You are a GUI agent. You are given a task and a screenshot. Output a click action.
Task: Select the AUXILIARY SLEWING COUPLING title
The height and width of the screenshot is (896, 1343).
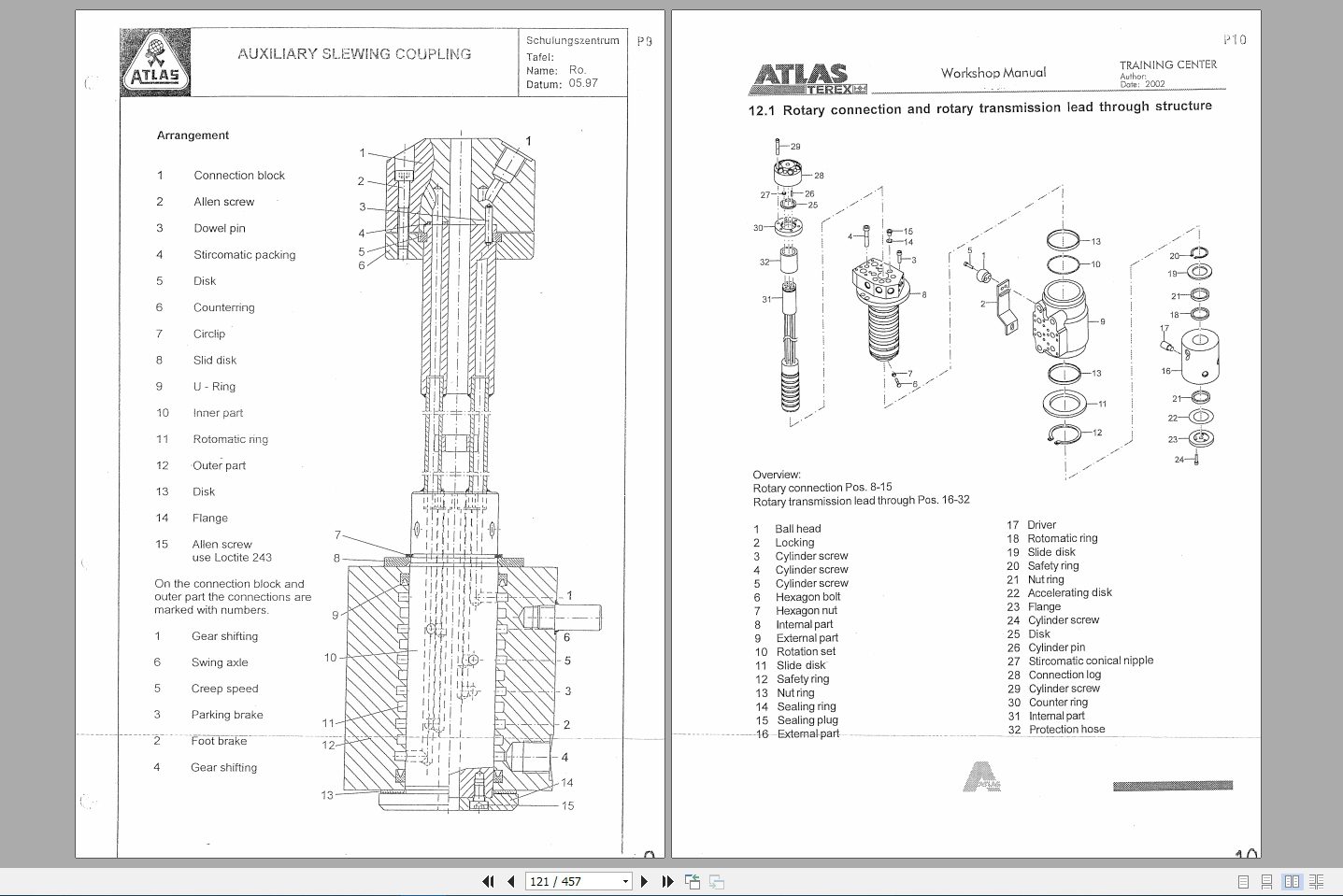353,53
